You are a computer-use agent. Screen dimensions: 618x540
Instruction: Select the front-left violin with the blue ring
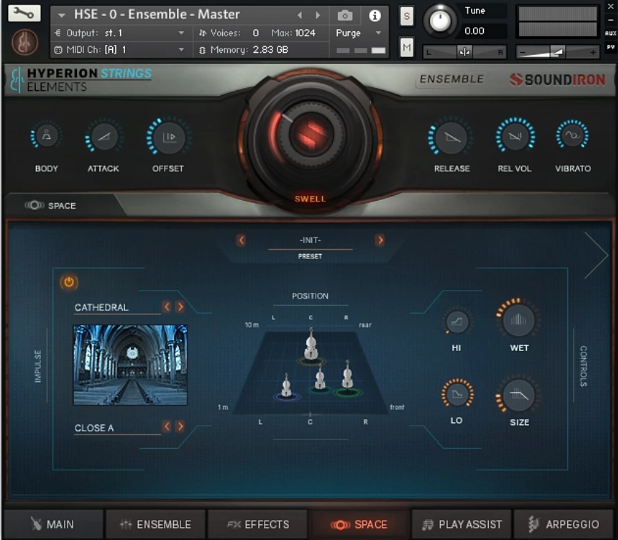click(287, 386)
